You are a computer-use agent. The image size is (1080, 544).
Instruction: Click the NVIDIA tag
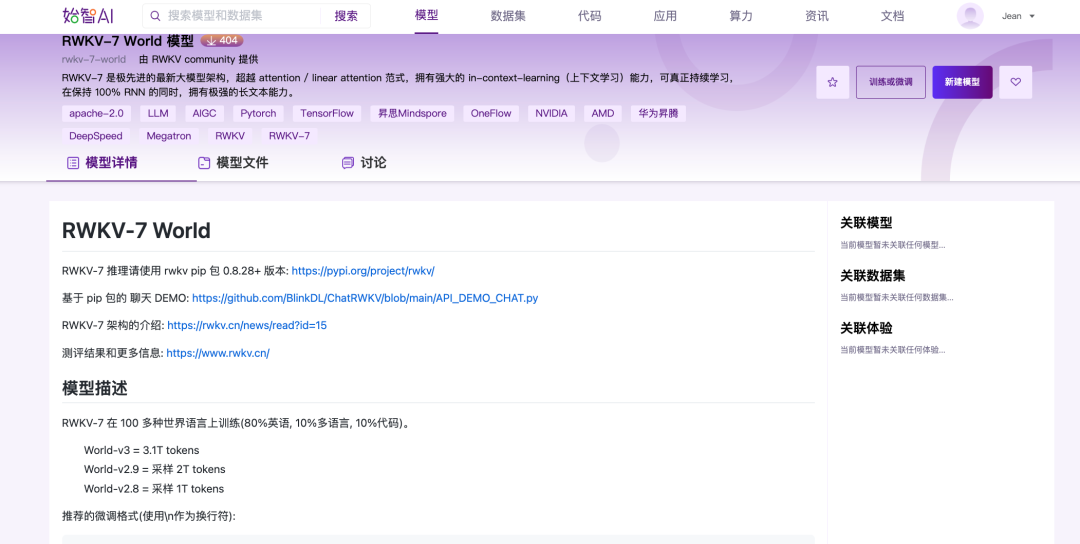tap(552, 114)
